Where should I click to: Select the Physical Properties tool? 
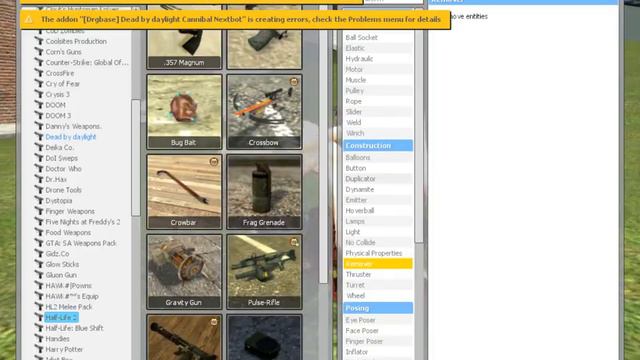point(378,253)
